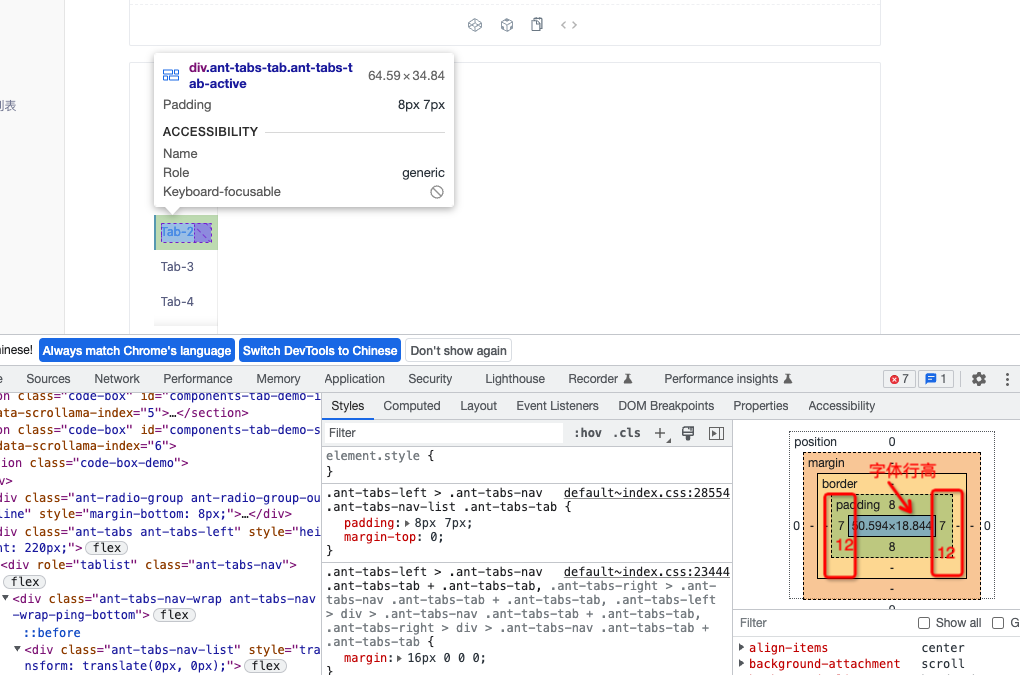The width and height of the screenshot is (1020, 675).
Task: Open the demo in StackBlitz cube icon
Action: click(507, 25)
